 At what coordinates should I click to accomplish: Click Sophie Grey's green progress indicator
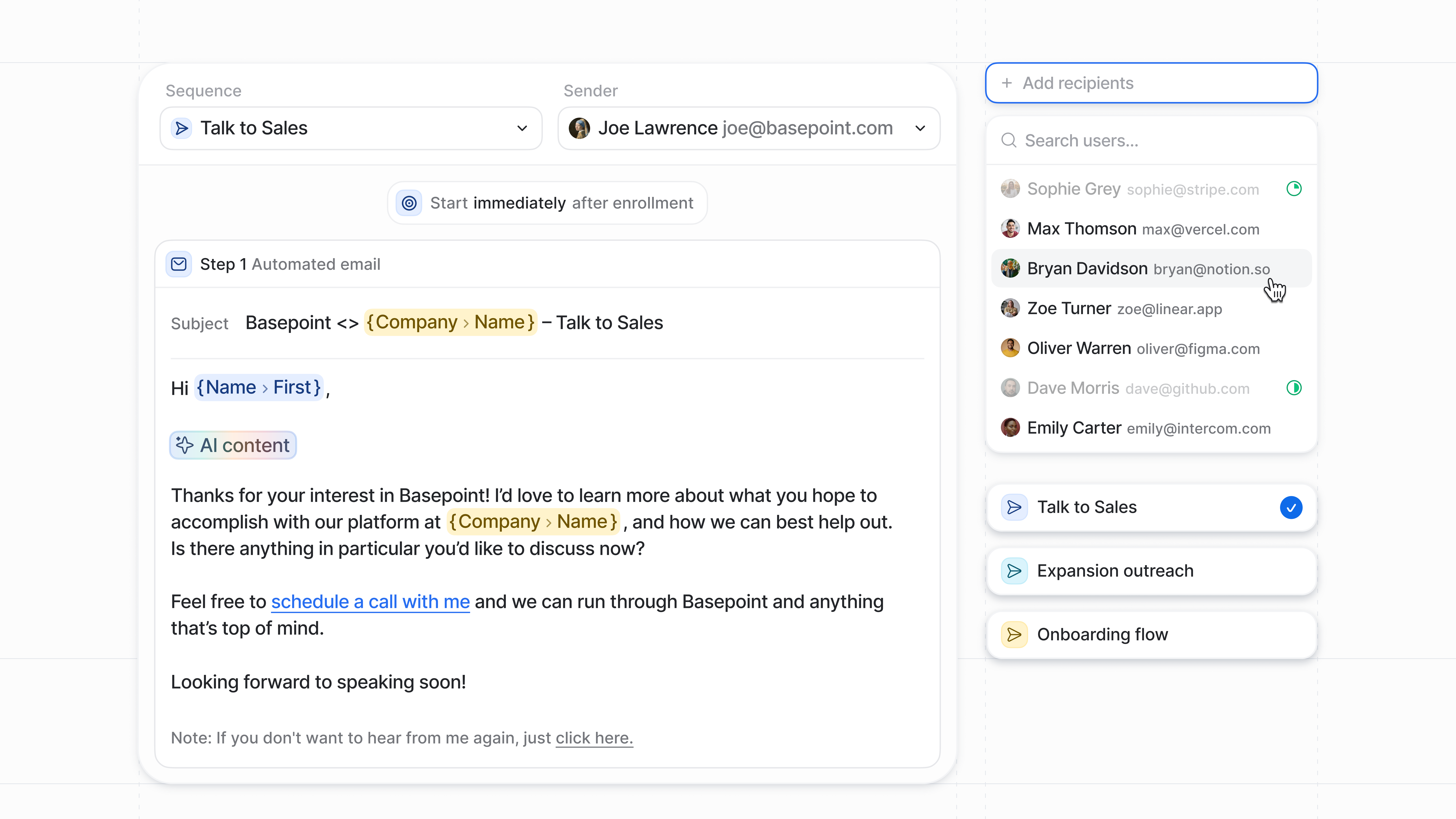pos(1294,189)
